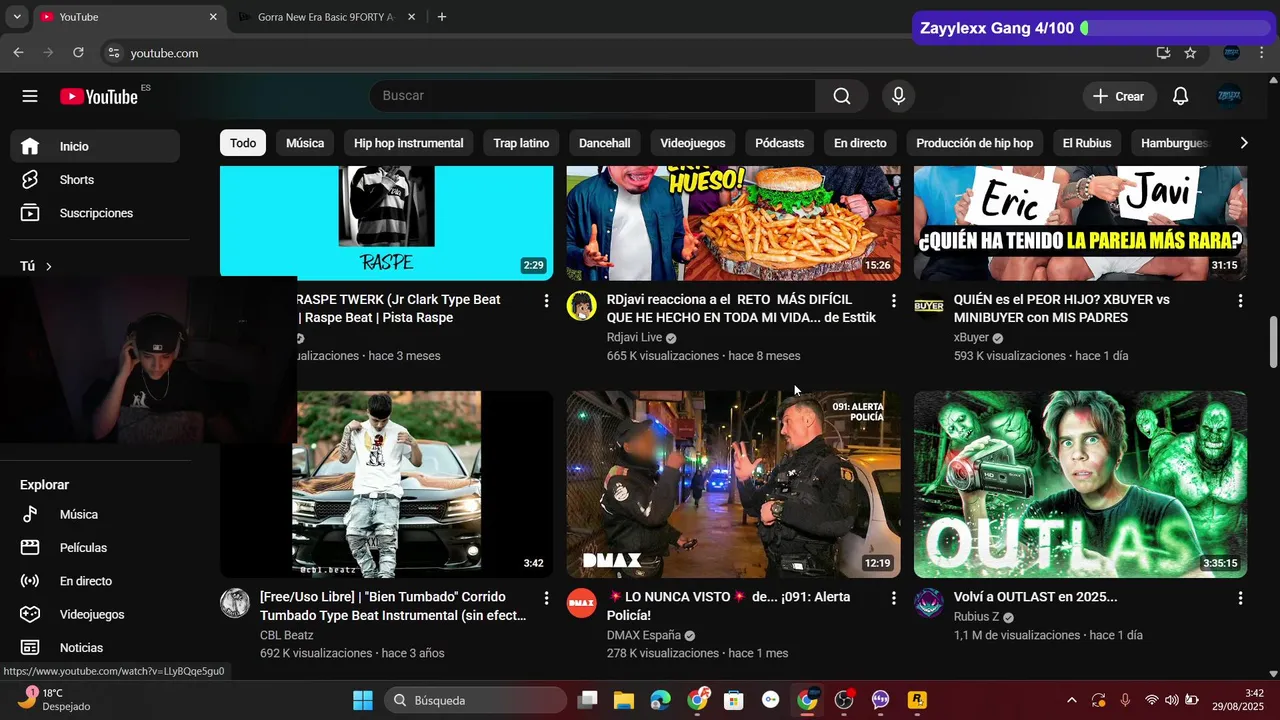Screen dimensions: 1280x720
Task: Expand the Tú section chevron
Action: pyautogui.click(x=48, y=266)
